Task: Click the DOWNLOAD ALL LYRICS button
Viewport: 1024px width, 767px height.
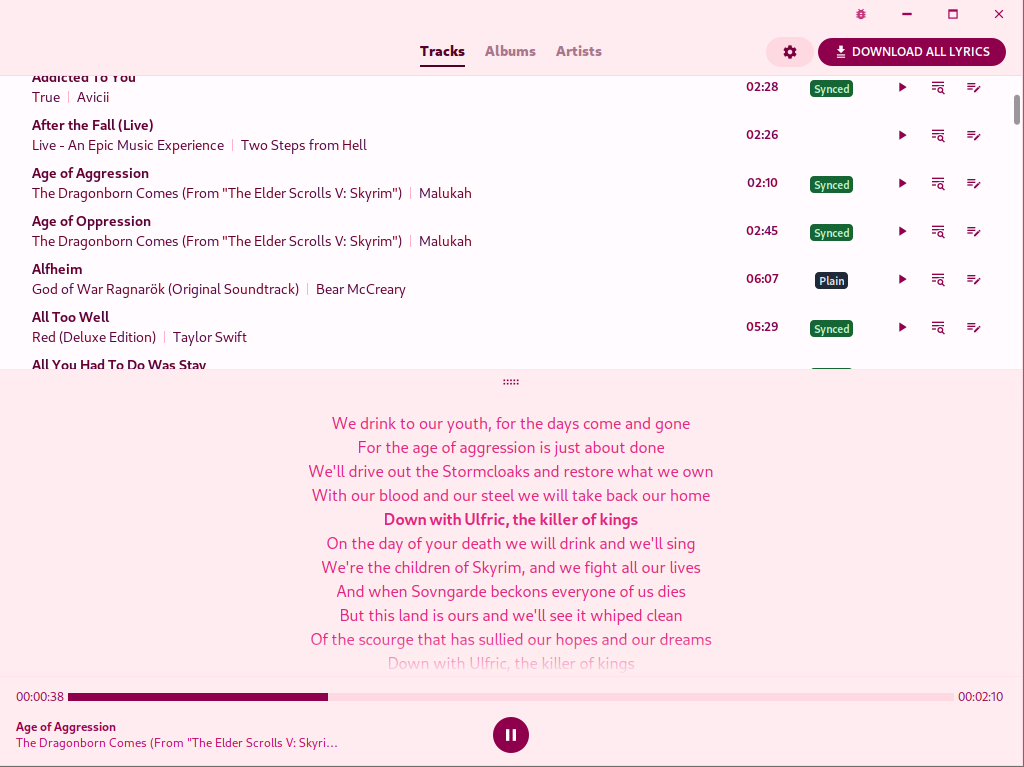Action: (x=911, y=51)
